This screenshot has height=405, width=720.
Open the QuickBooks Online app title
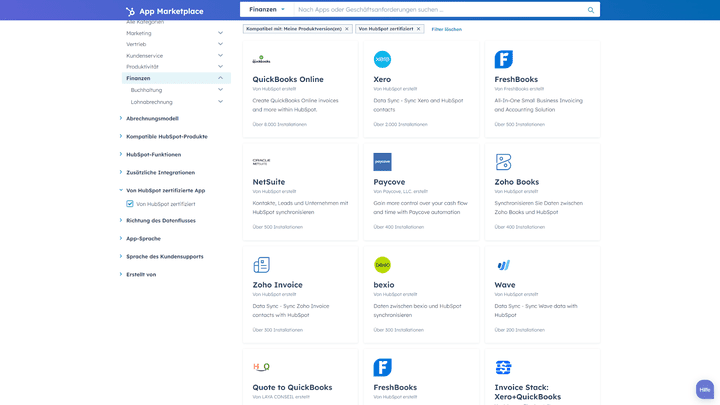(x=288, y=79)
